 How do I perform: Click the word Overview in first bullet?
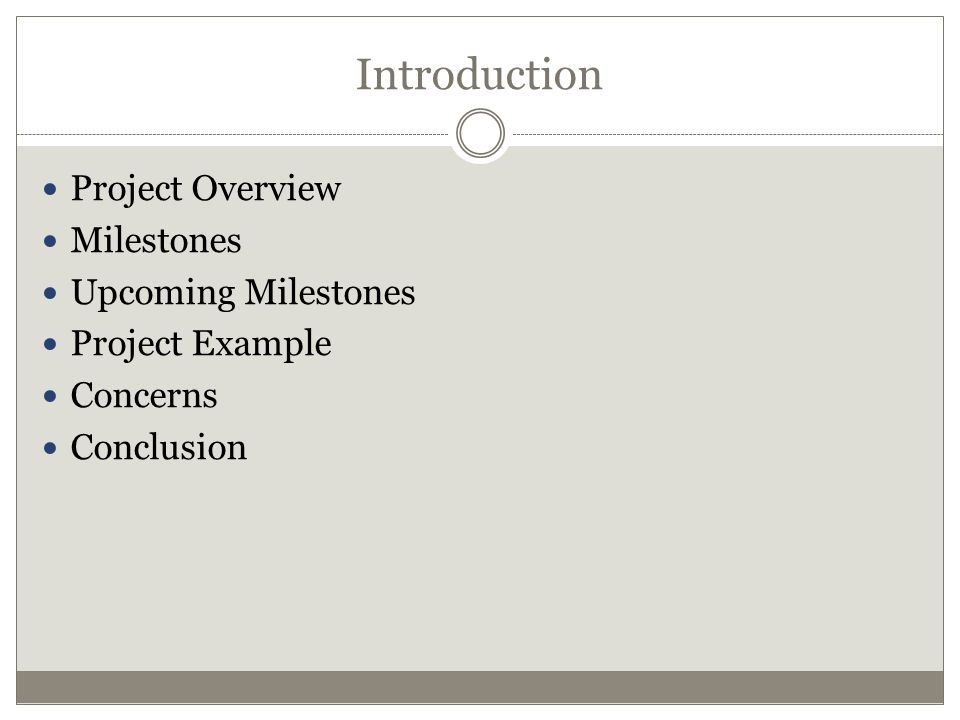[266, 187]
